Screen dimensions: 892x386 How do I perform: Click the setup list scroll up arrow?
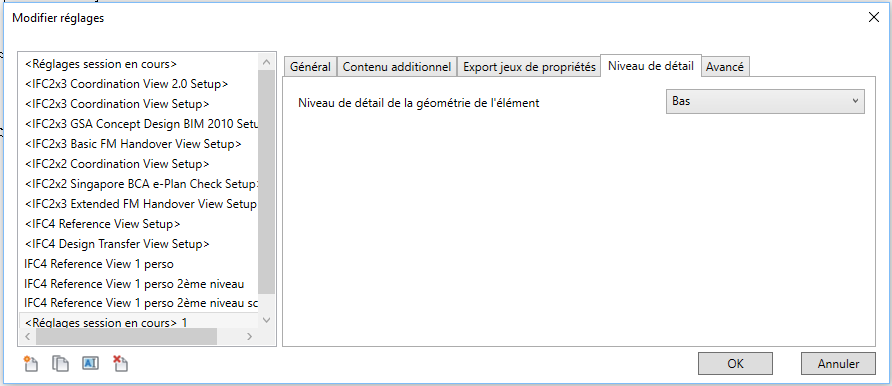click(266, 61)
